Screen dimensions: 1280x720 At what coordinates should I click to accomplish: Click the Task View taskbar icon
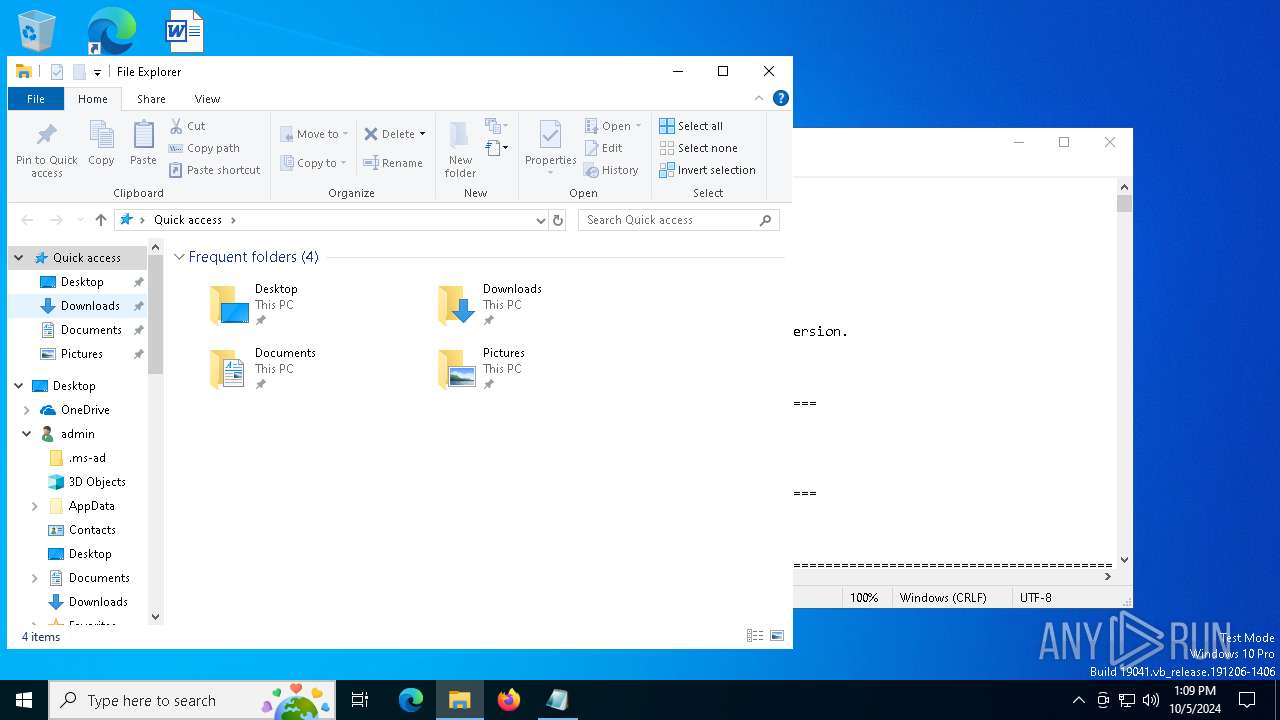pos(360,700)
